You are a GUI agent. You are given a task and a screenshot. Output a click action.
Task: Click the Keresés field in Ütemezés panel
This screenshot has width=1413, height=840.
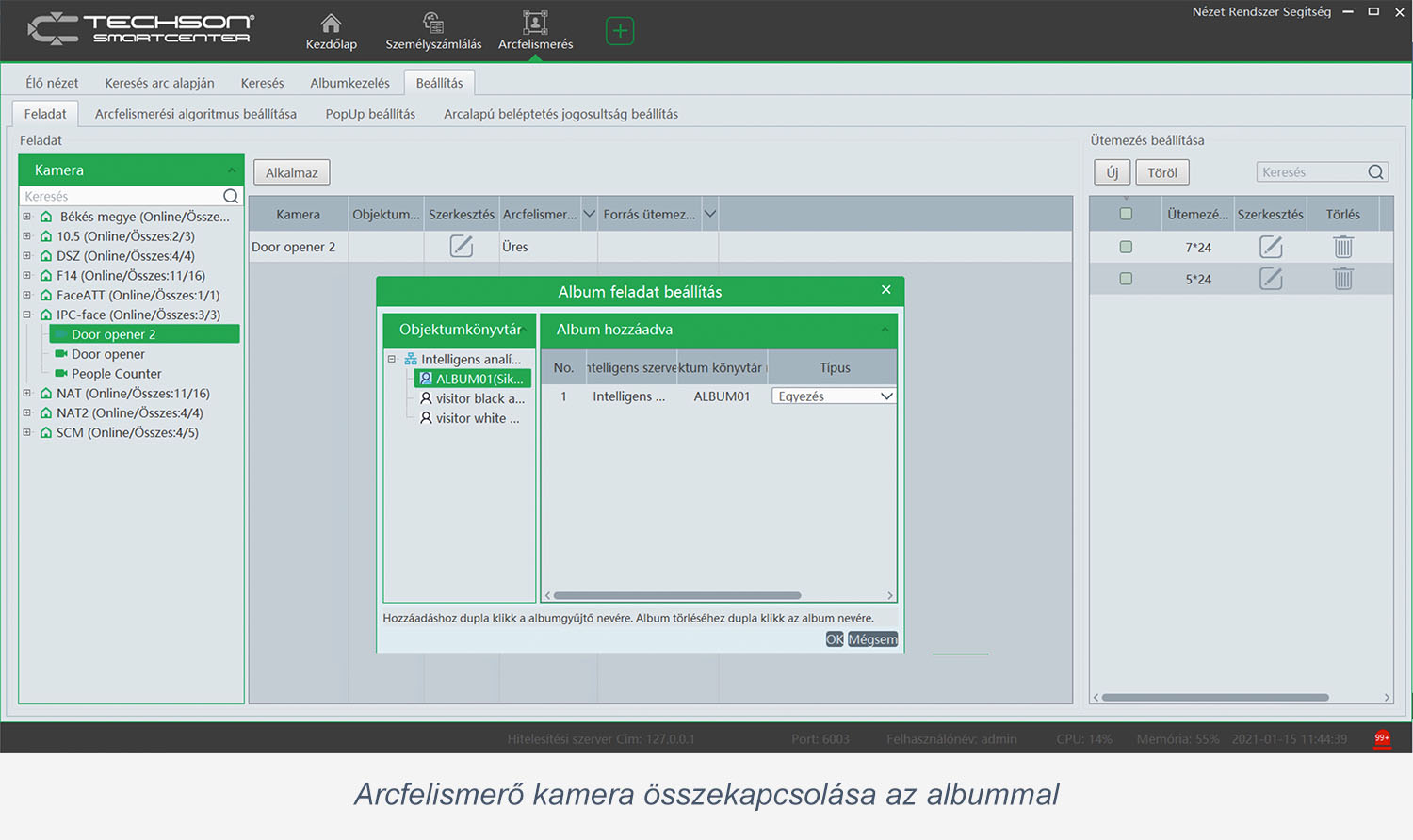click(1314, 171)
